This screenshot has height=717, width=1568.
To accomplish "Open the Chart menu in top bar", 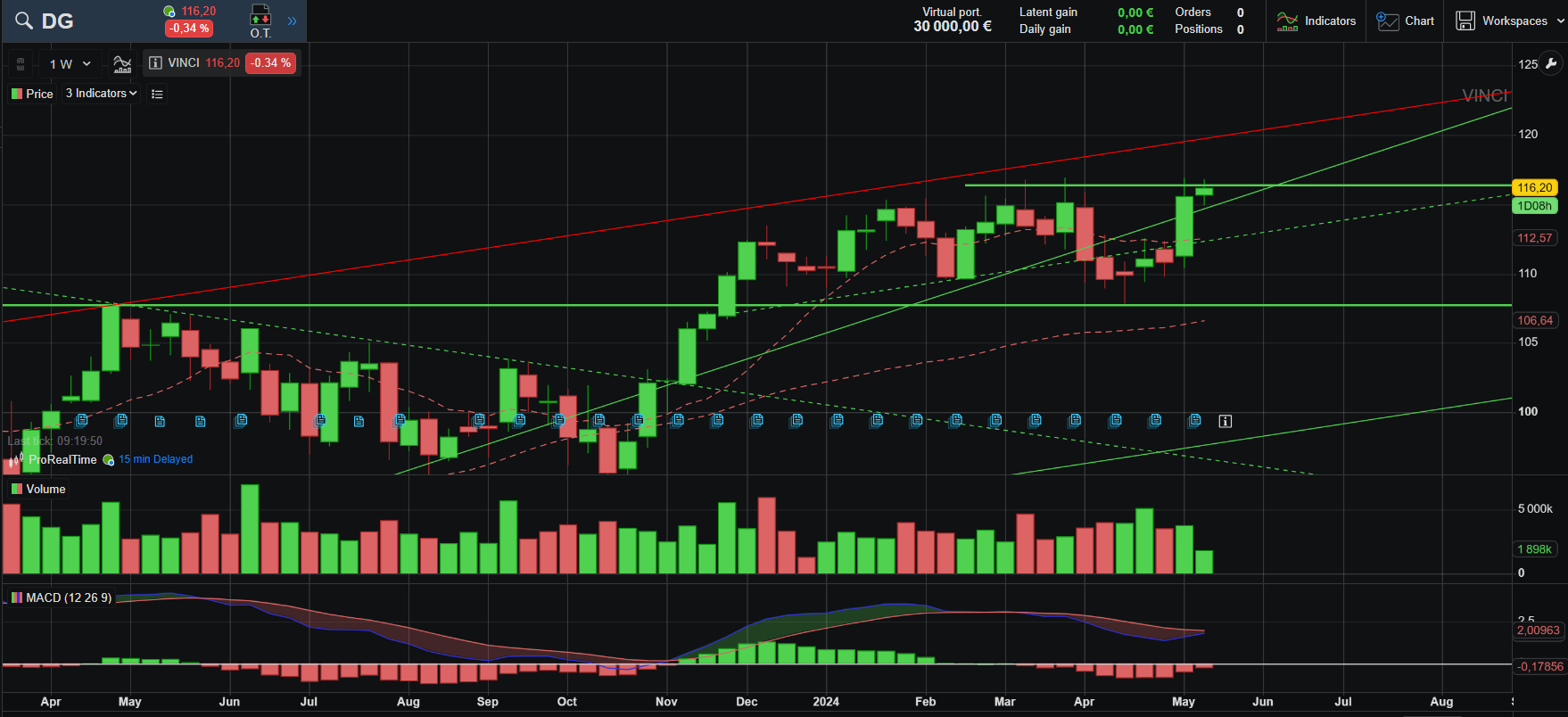I will pos(1406,21).
